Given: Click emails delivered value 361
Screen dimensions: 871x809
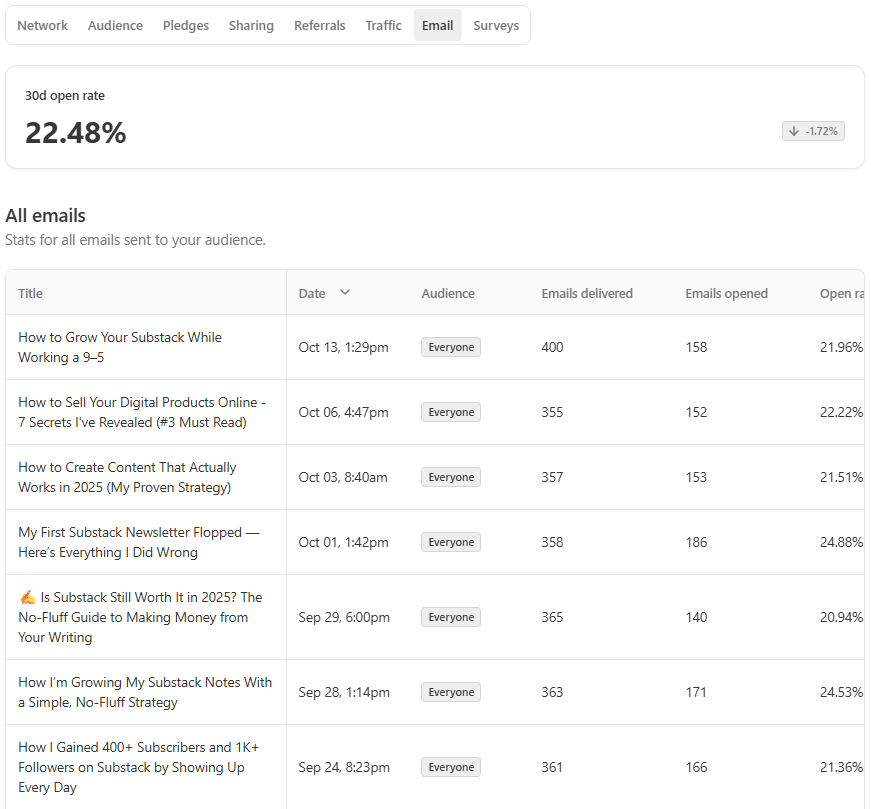Looking at the screenshot, I should pos(552,767).
